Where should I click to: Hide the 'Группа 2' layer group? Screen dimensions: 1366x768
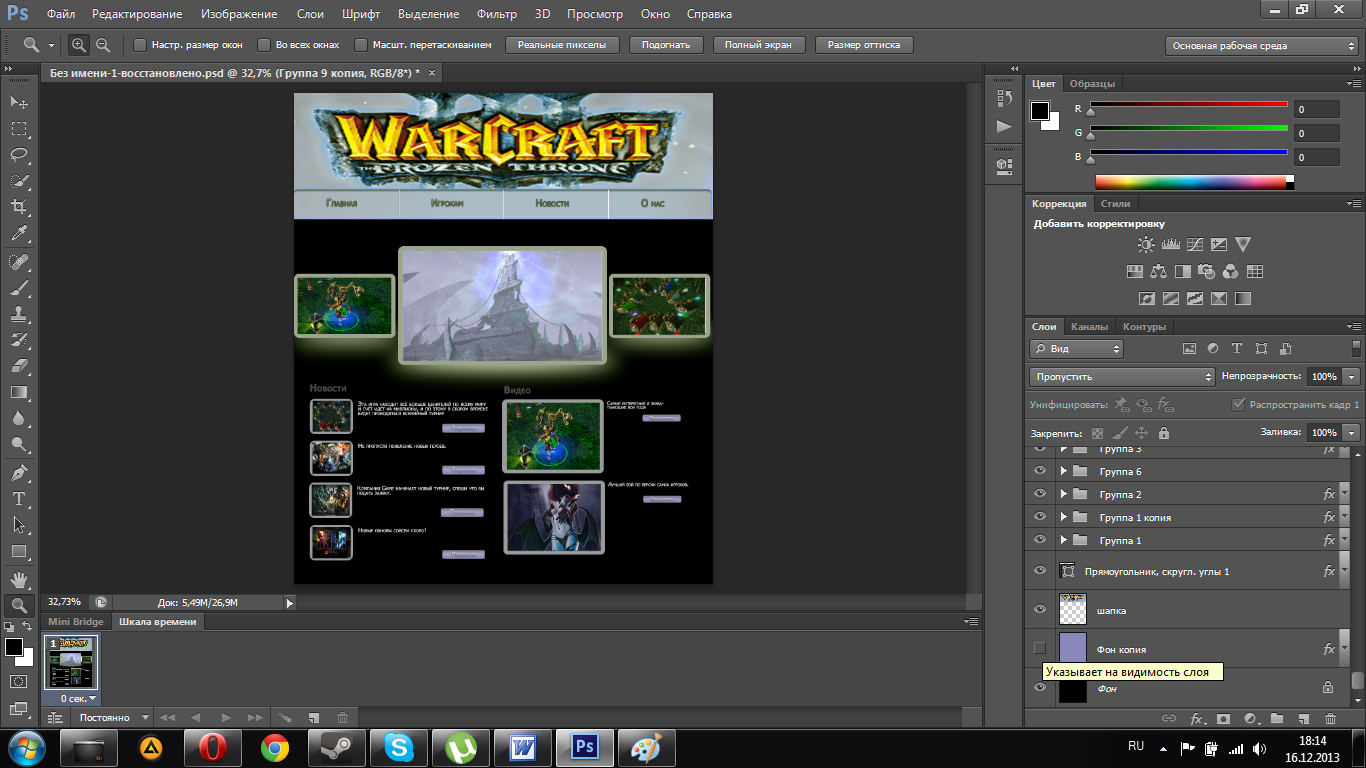(x=1040, y=494)
